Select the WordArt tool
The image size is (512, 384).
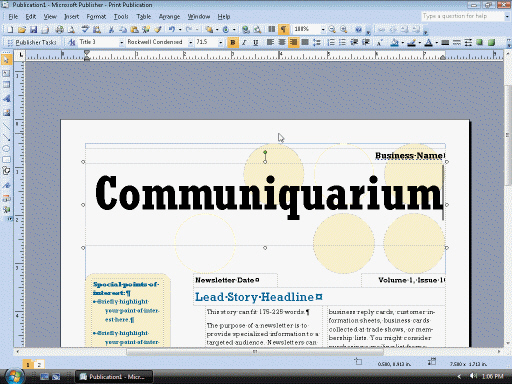click(x=6, y=99)
